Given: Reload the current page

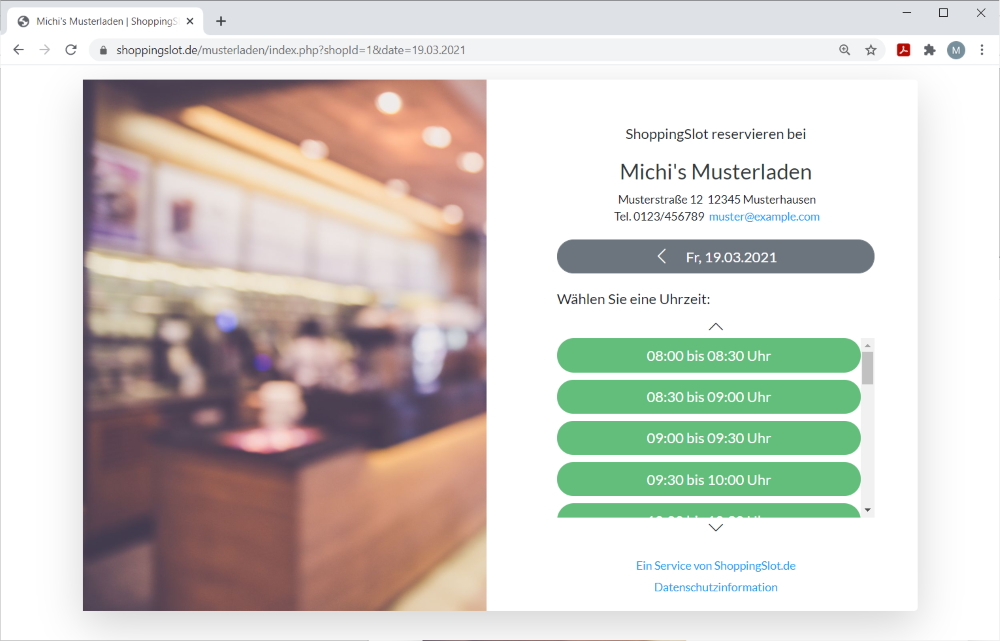Looking at the screenshot, I should [x=71, y=50].
